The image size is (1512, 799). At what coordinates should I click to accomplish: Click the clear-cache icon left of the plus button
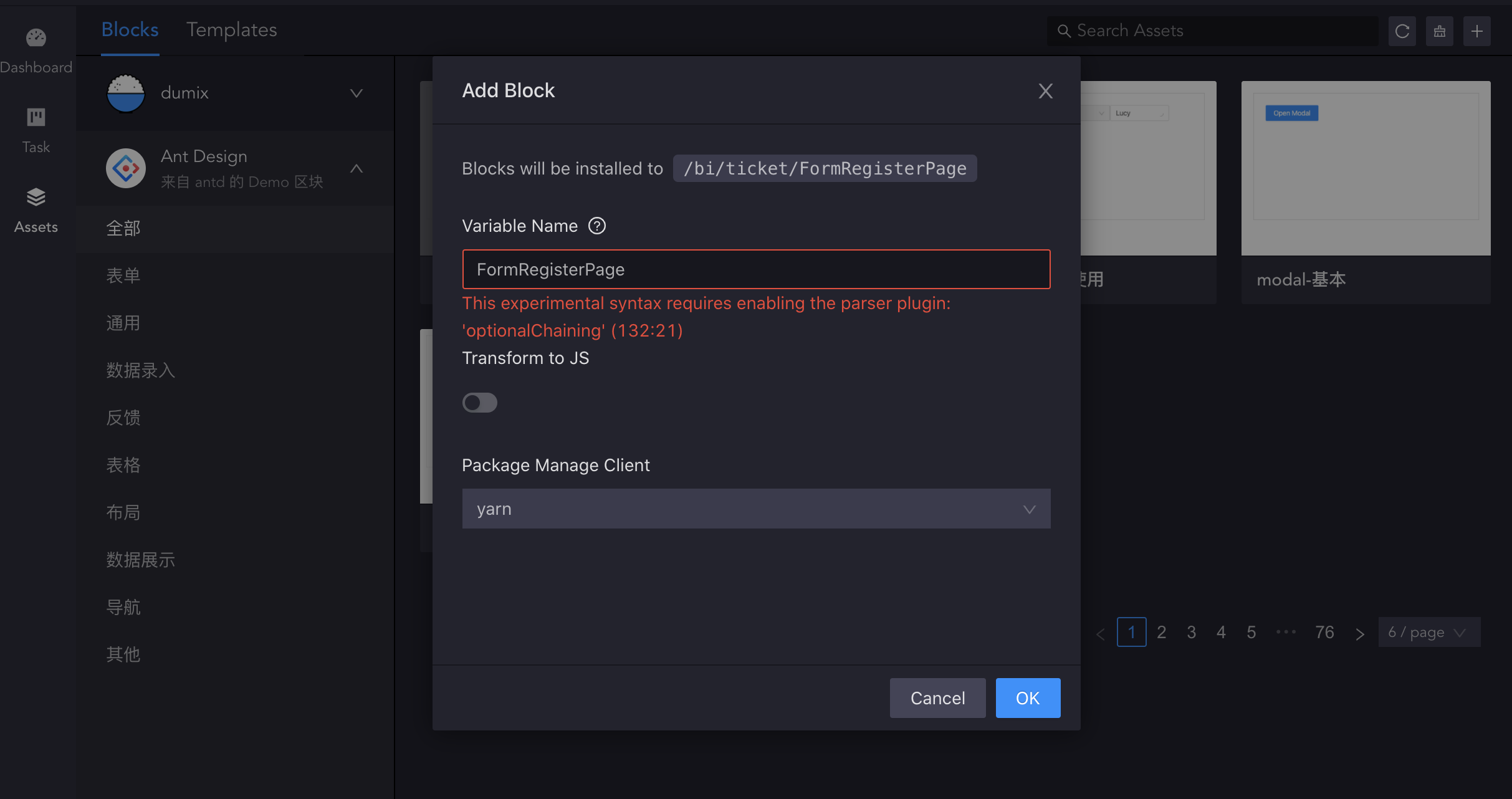coord(1440,31)
